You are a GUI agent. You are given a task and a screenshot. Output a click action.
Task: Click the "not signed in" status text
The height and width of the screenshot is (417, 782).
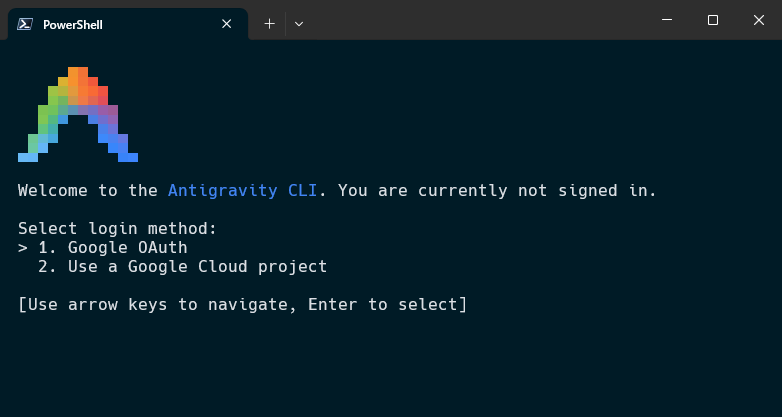[586, 191]
